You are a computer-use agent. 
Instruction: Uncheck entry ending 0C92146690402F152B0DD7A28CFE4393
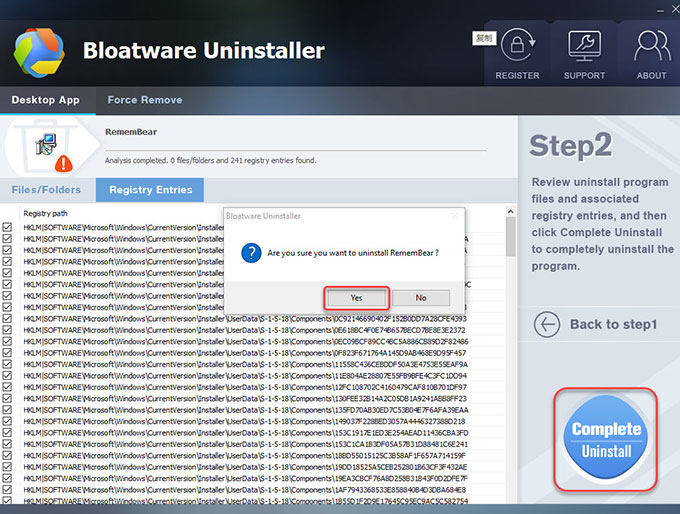7,319
